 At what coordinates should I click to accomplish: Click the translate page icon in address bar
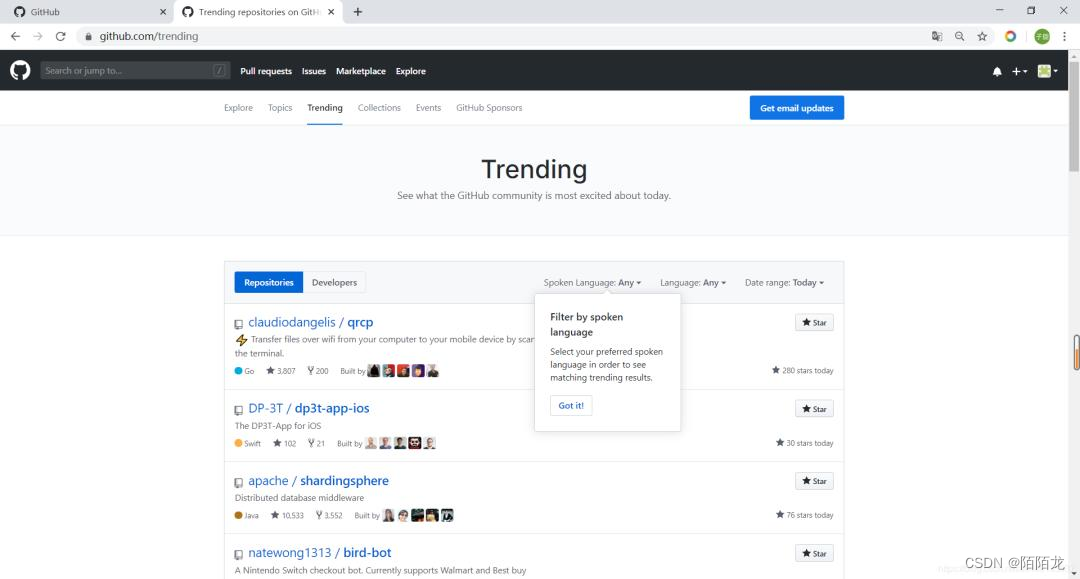coord(937,36)
